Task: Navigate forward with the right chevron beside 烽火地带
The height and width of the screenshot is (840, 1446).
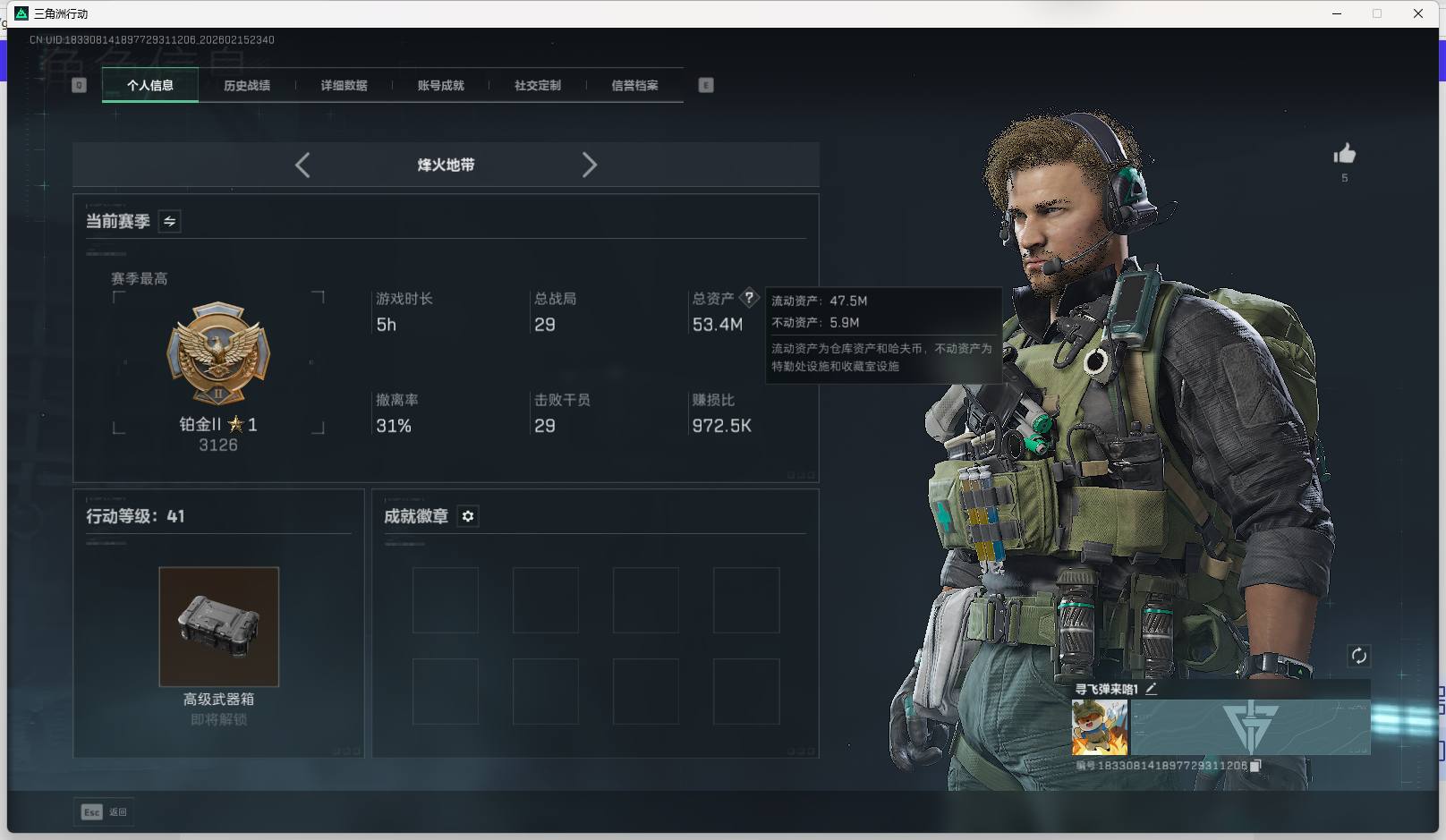Action: coord(590,165)
